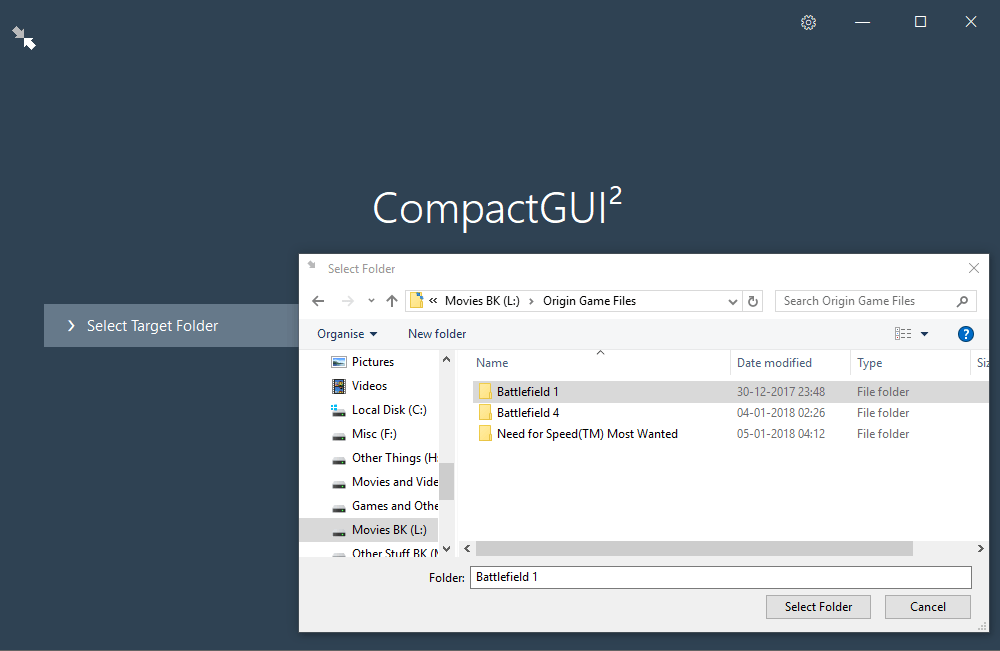Open dialog help question icon

point(966,334)
